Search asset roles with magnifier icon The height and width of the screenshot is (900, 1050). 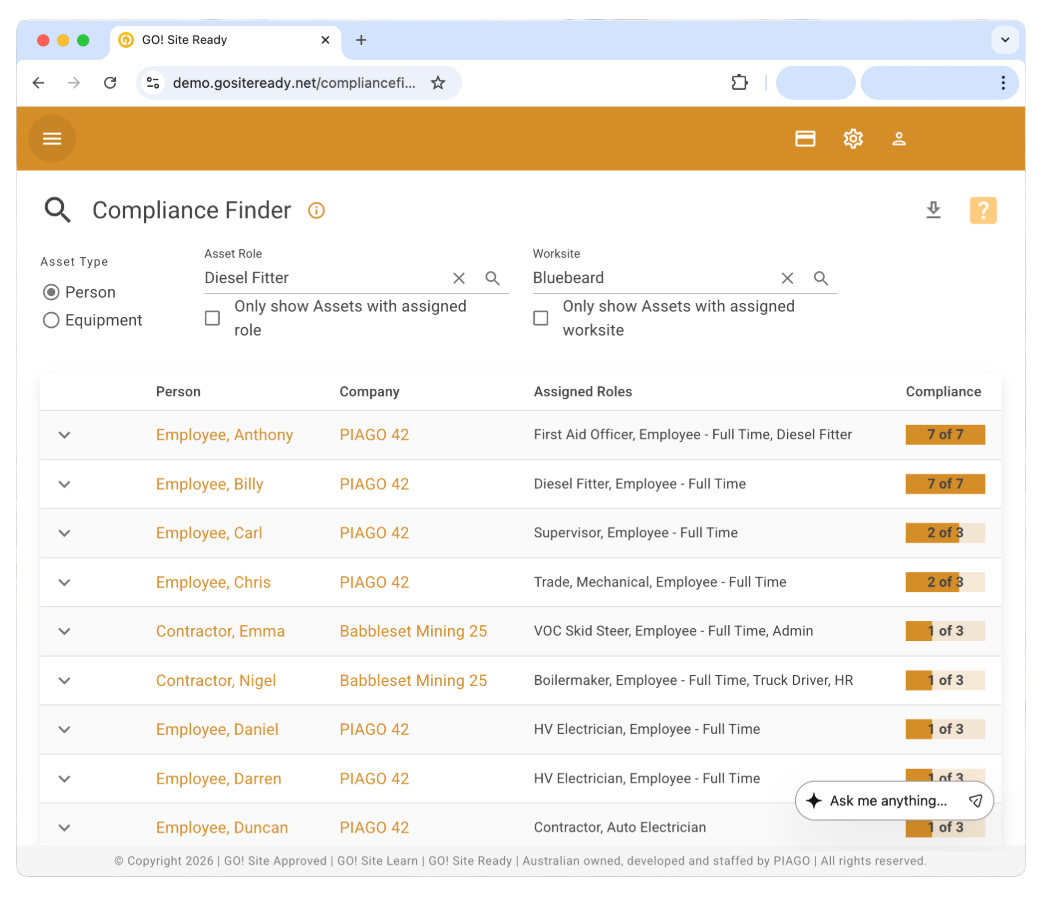[493, 278]
